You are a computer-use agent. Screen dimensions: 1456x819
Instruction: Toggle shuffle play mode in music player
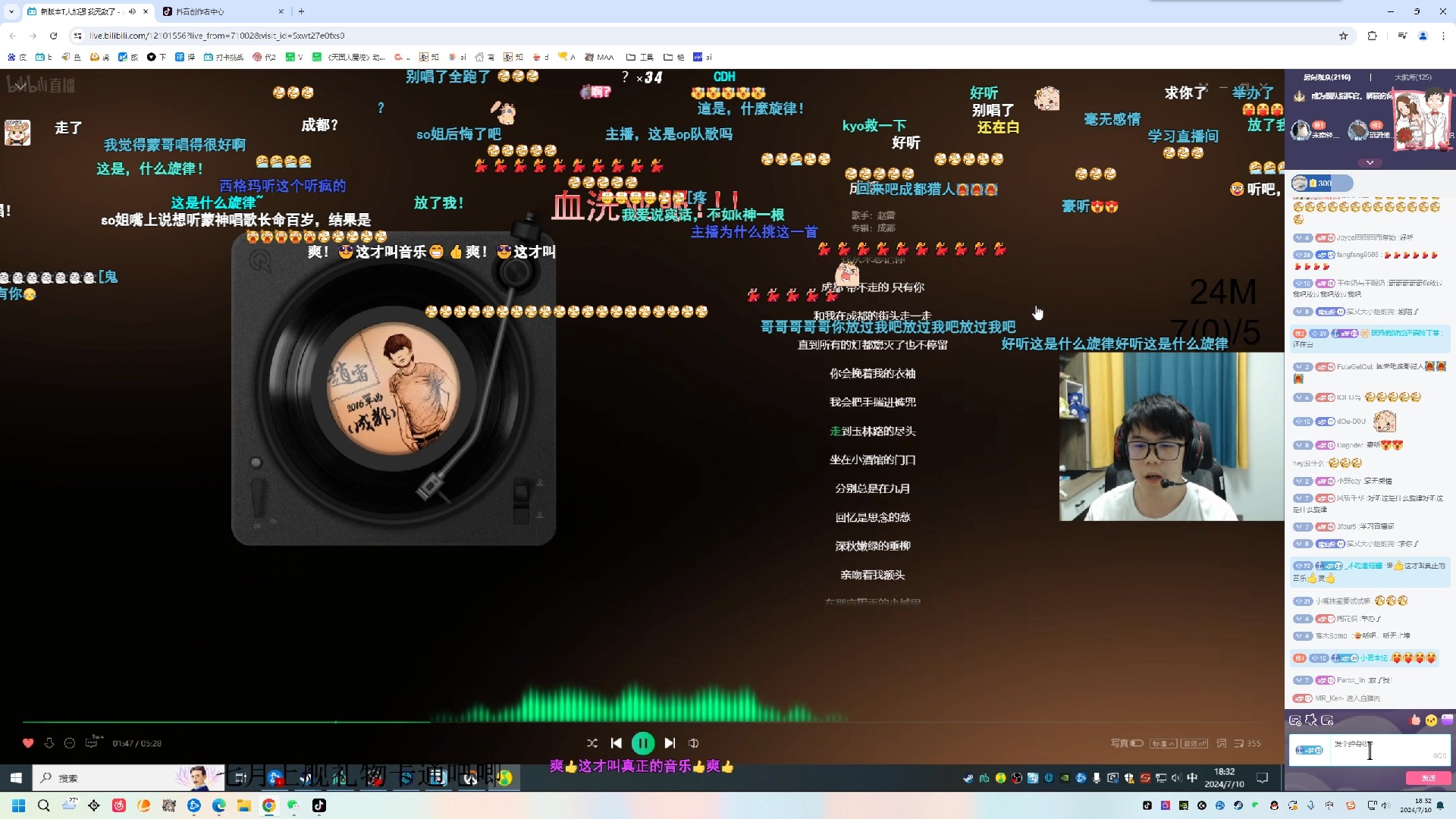point(592,743)
